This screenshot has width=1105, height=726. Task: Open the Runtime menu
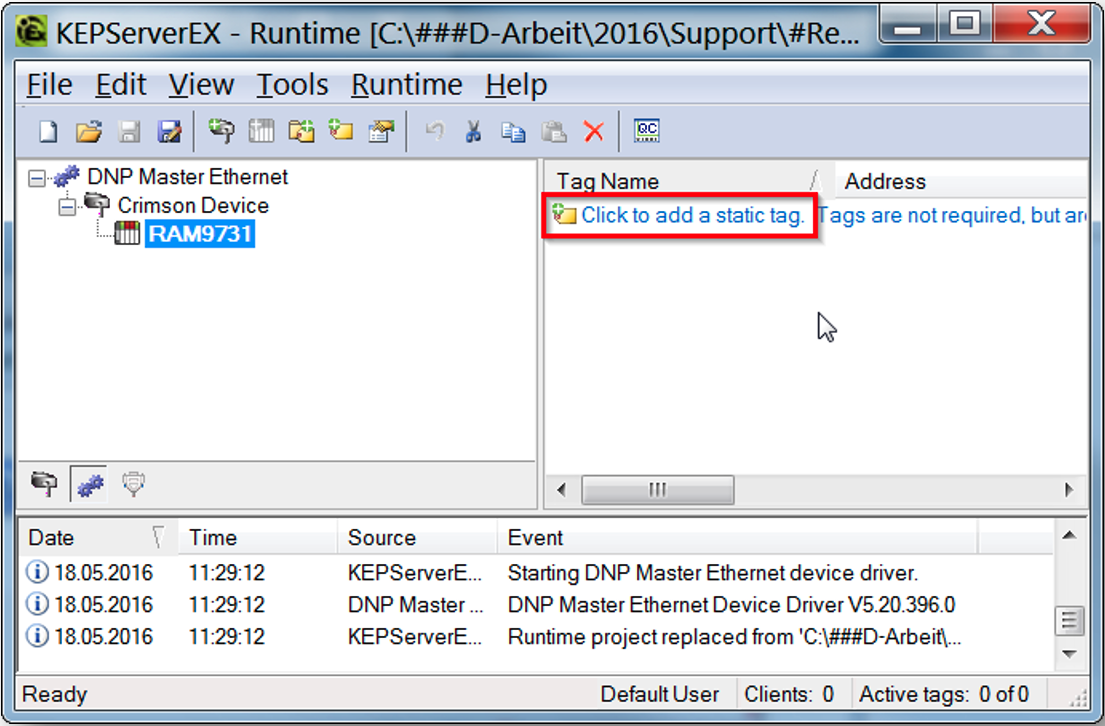(407, 85)
